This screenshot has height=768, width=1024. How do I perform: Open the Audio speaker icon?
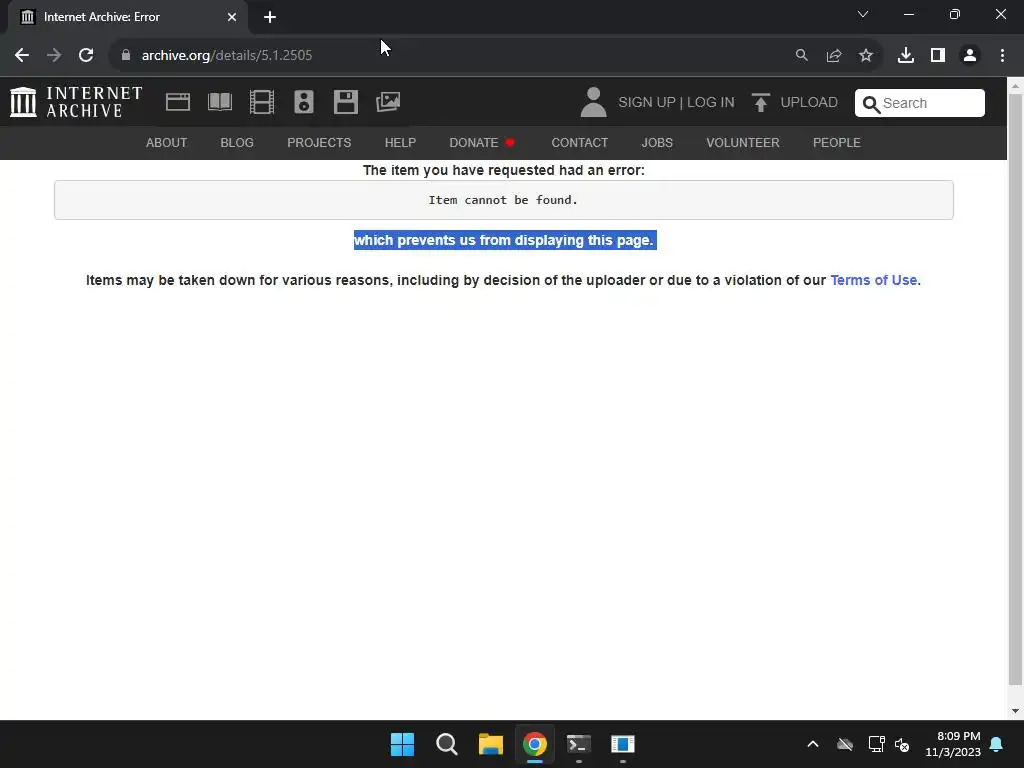(x=304, y=102)
